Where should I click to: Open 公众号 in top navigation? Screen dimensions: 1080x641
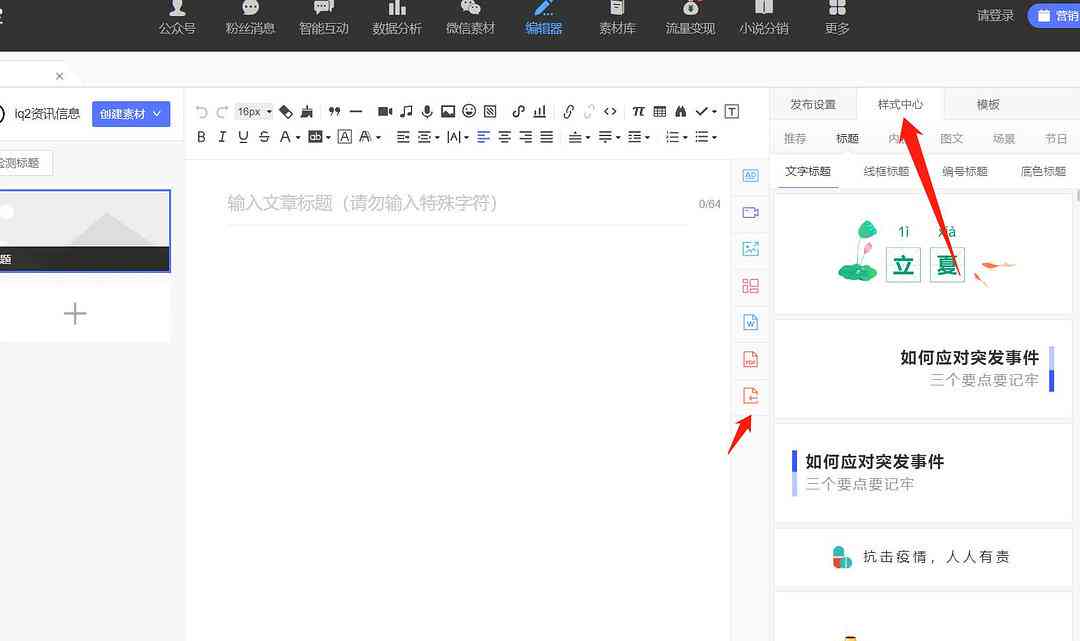click(177, 19)
